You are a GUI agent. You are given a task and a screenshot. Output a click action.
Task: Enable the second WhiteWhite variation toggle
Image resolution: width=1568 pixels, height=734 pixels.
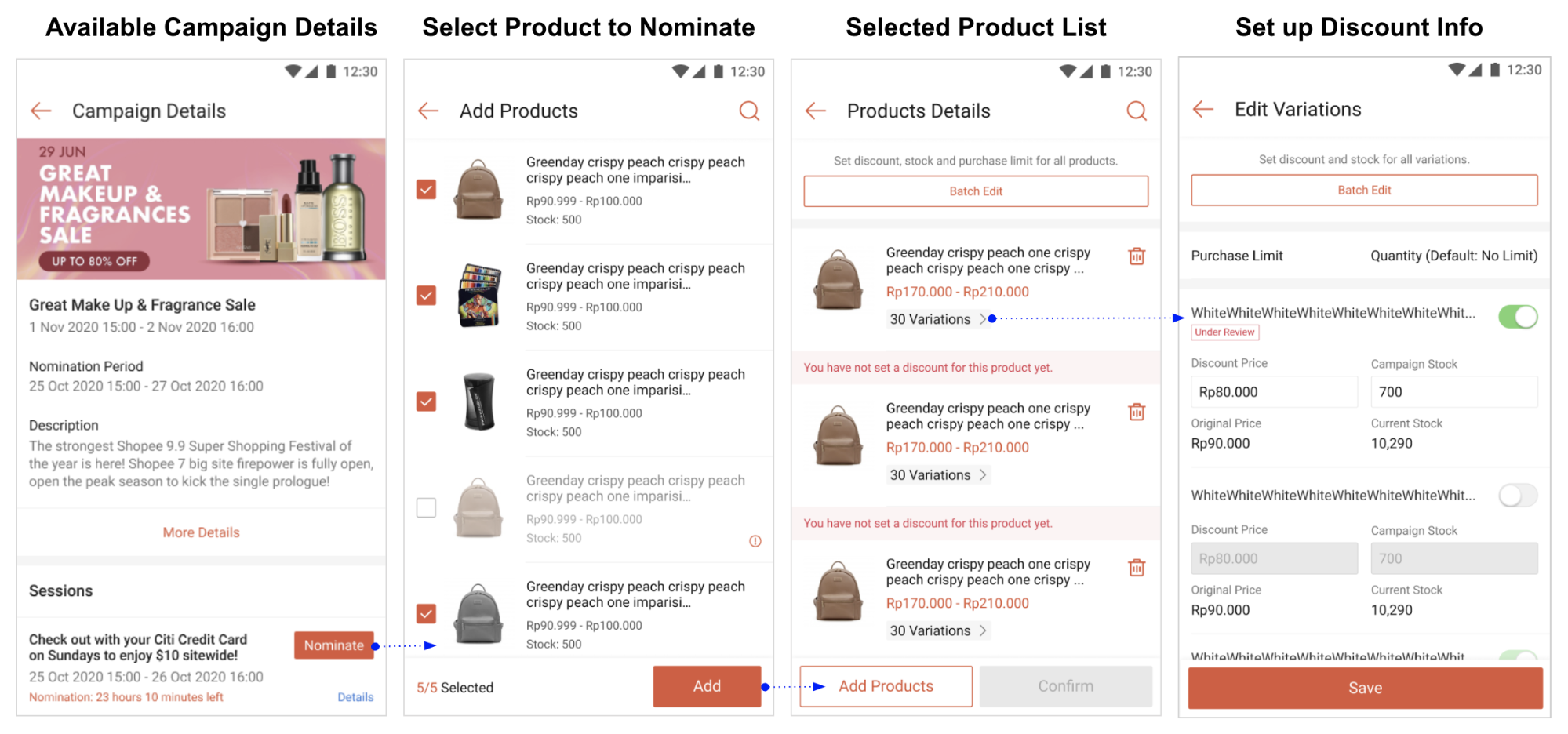(x=1516, y=495)
